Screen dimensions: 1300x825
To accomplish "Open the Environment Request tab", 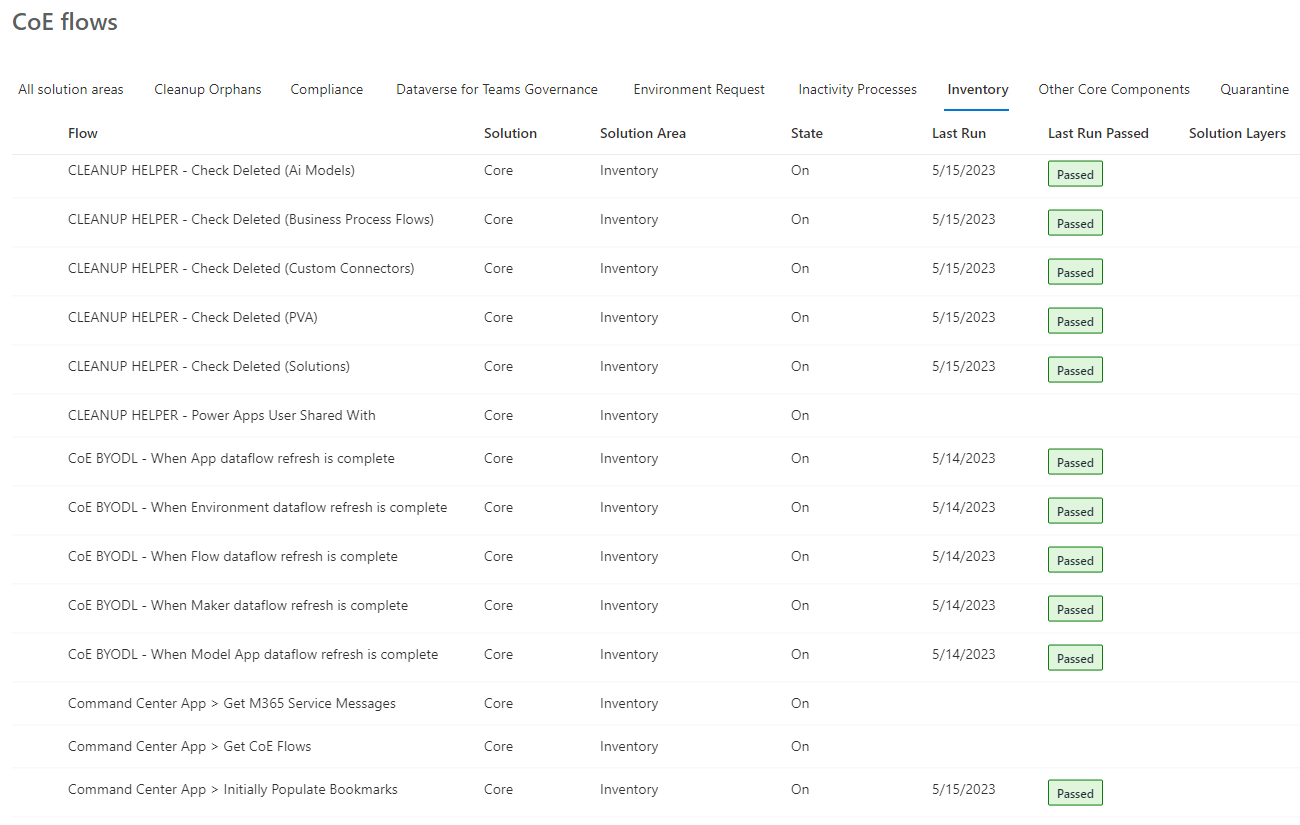I will [x=698, y=89].
